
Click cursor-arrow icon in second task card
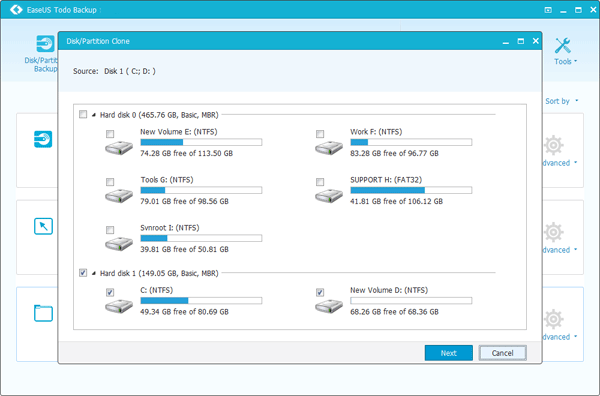click(x=43, y=226)
